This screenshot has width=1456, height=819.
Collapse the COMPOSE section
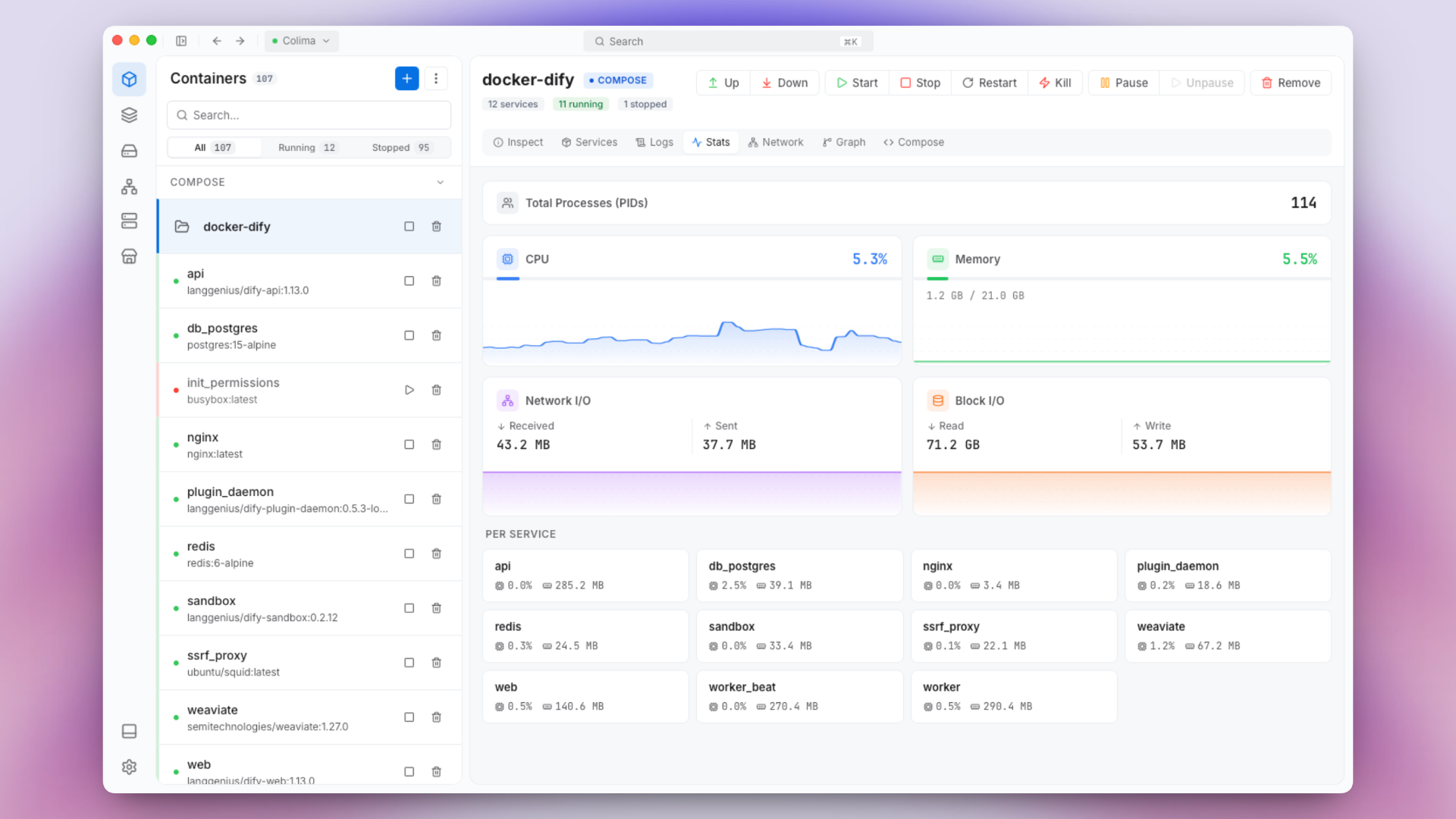click(440, 183)
